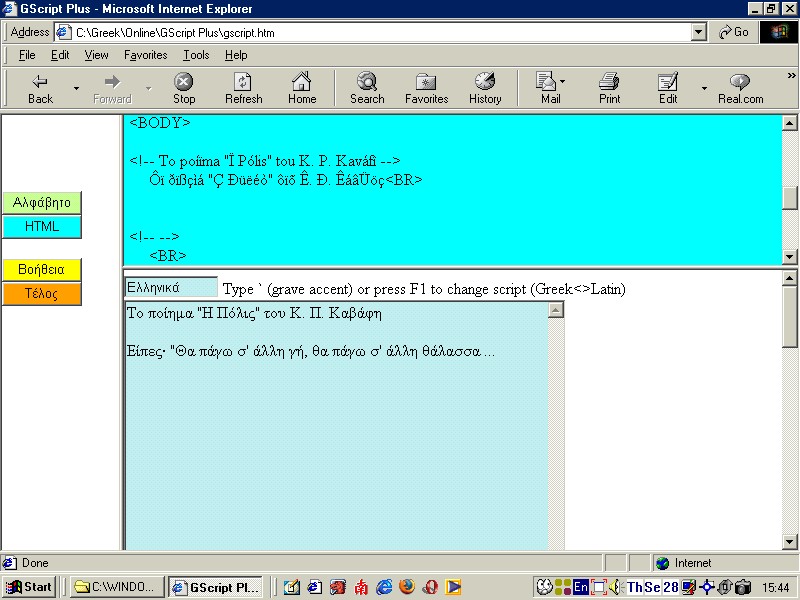
Task: Click the Αλφάβητο button
Action: tap(42, 203)
